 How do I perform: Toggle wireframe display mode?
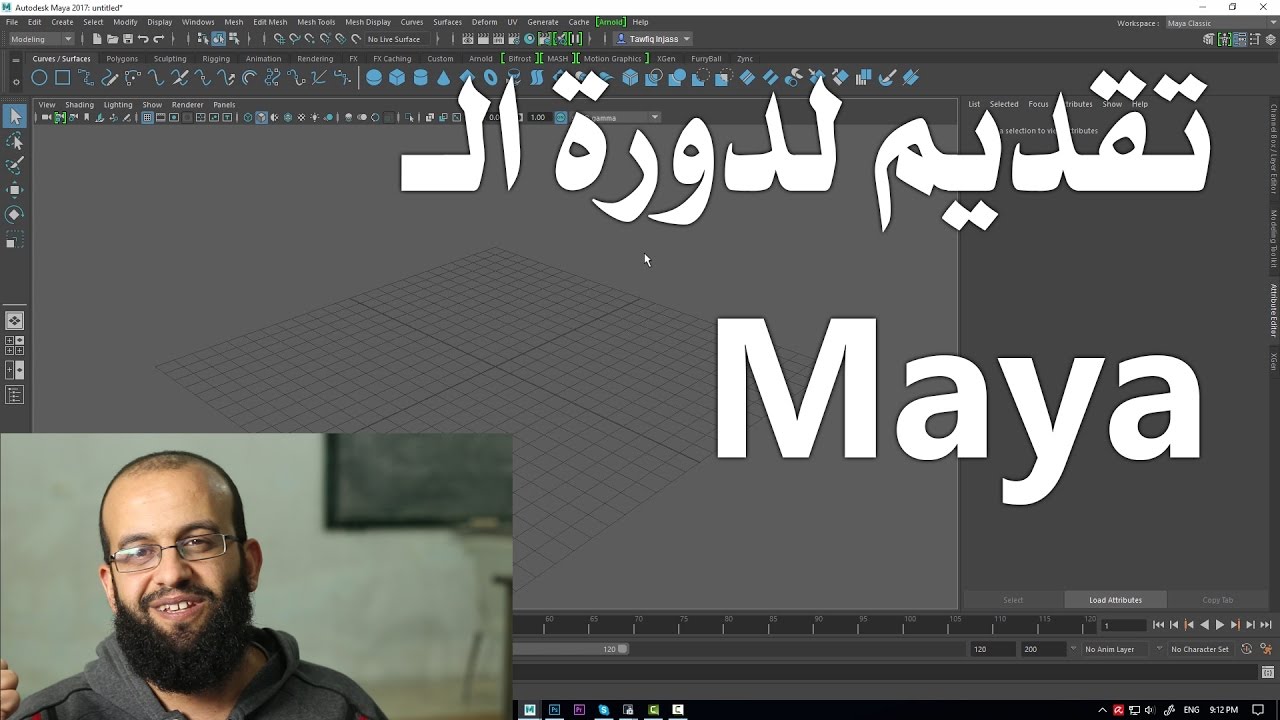point(248,118)
